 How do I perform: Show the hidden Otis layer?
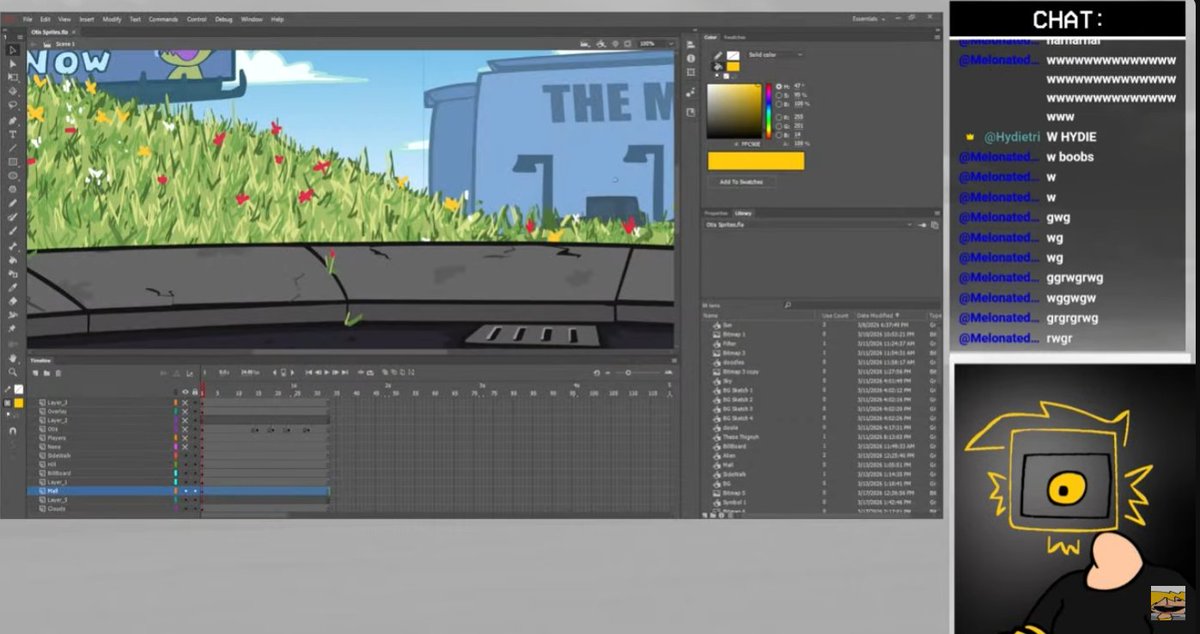coord(185,429)
